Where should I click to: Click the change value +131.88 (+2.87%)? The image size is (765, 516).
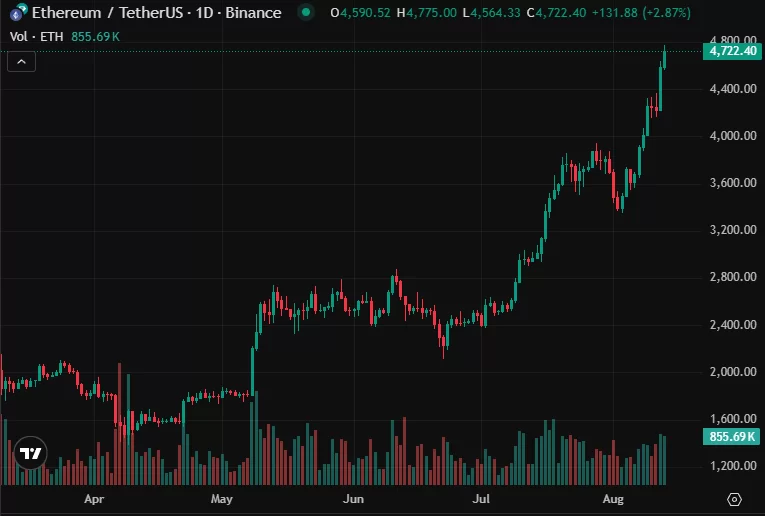click(641, 13)
